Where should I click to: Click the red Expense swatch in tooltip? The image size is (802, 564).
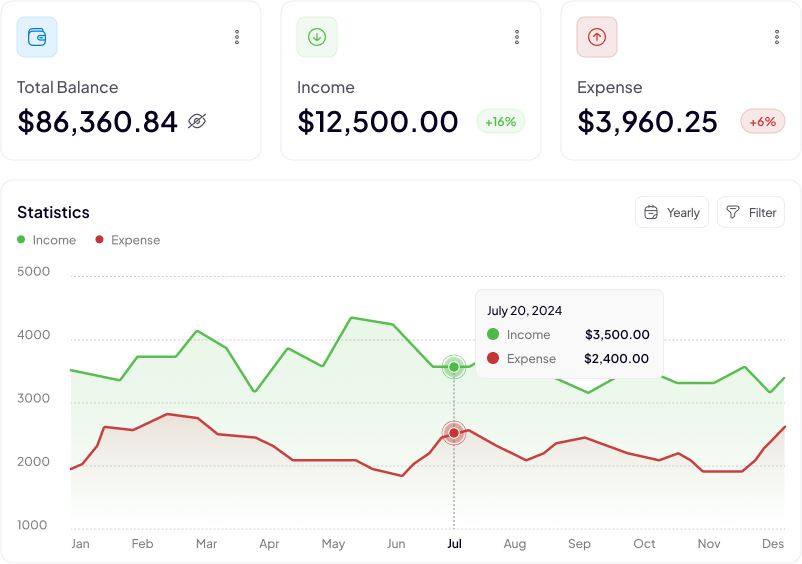tap(493, 359)
